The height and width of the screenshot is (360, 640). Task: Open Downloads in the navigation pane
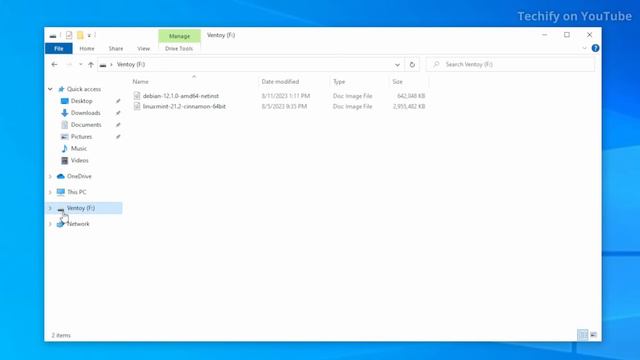point(85,113)
